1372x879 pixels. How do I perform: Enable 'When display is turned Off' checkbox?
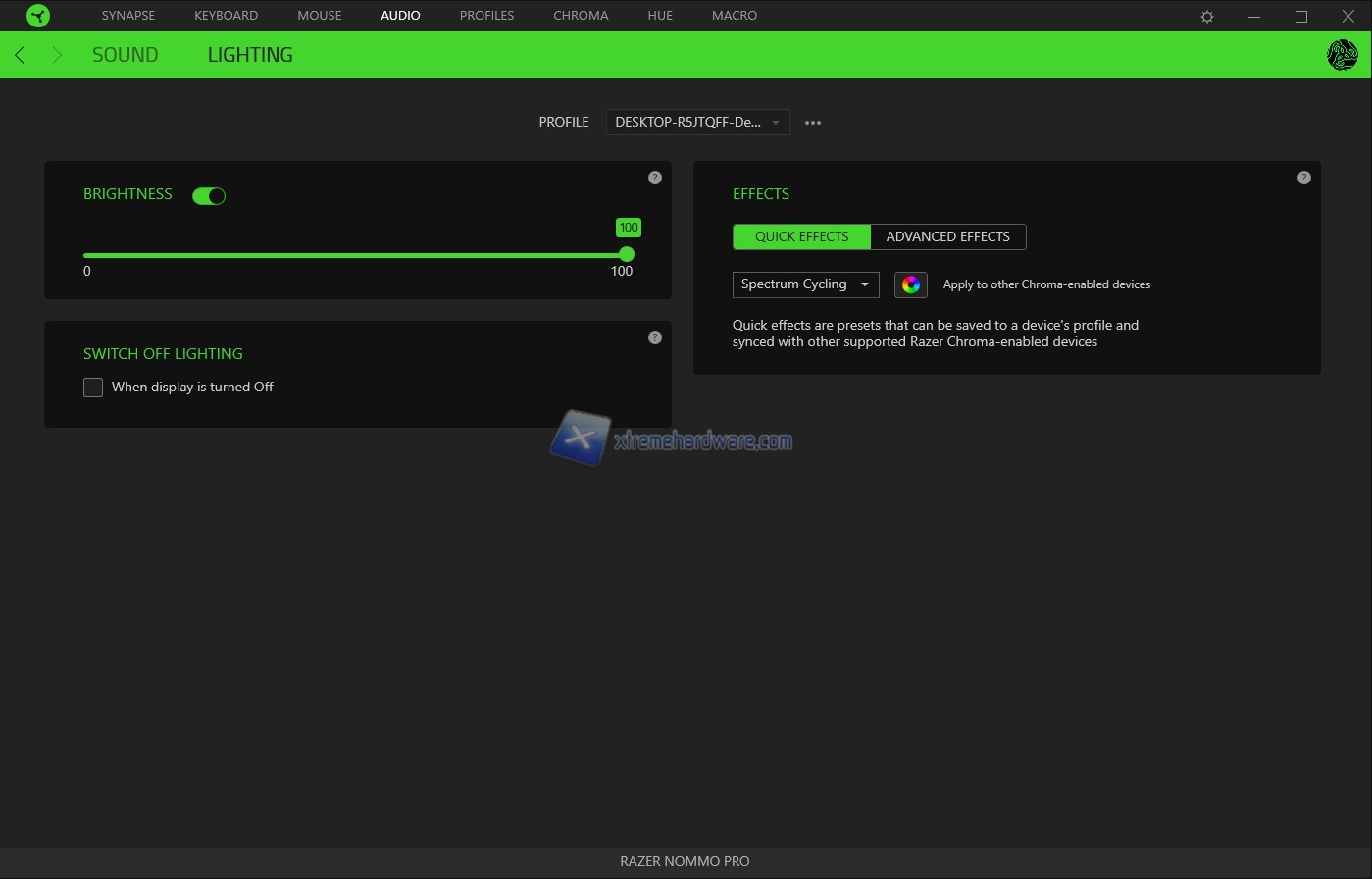click(x=93, y=388)
